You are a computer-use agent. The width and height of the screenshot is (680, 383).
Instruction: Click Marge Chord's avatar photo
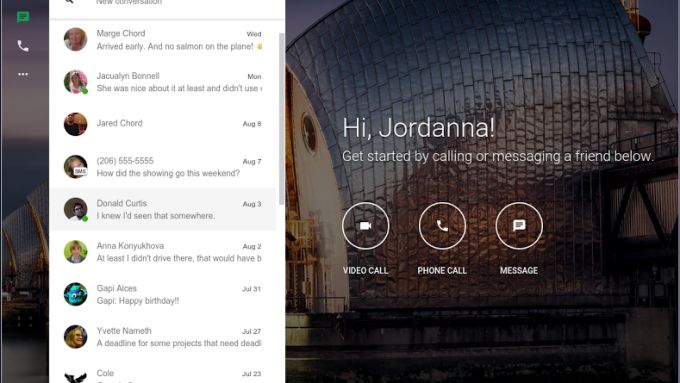[x=75, y=39]
